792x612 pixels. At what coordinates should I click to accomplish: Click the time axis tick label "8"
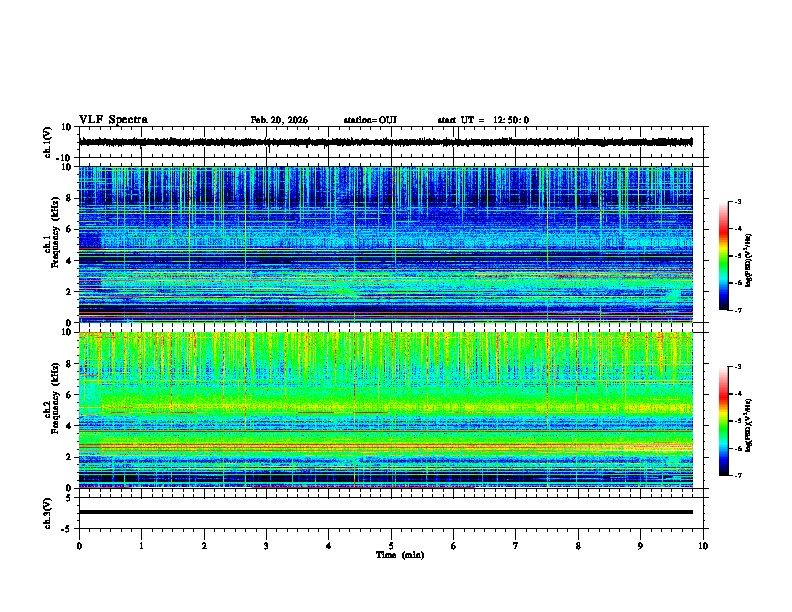coord(578,546)
